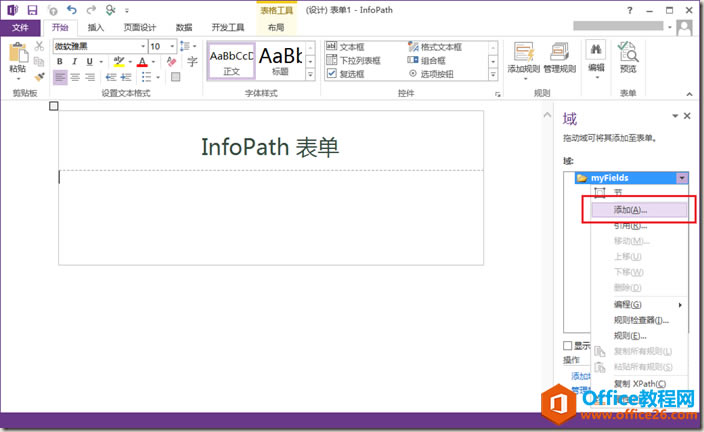Open the font size dropdown
This screenshot has height=432, width=704.
point(171,46)
